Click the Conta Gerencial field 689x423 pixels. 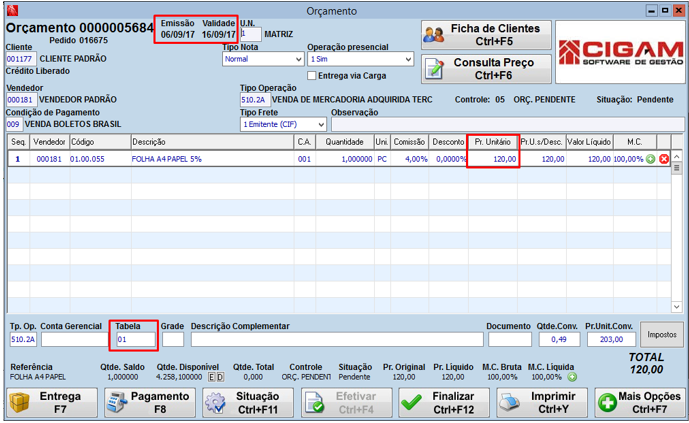tap(74, 340)
